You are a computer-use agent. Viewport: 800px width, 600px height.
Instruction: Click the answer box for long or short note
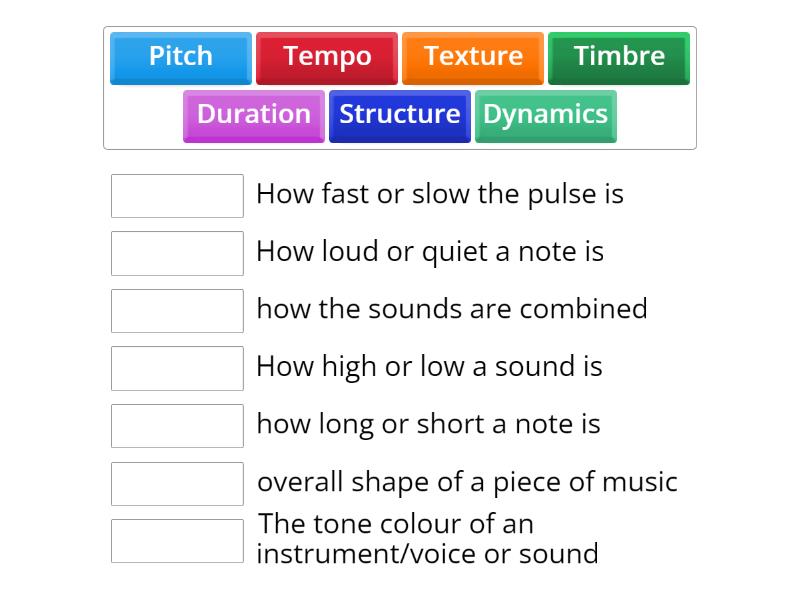177,425
